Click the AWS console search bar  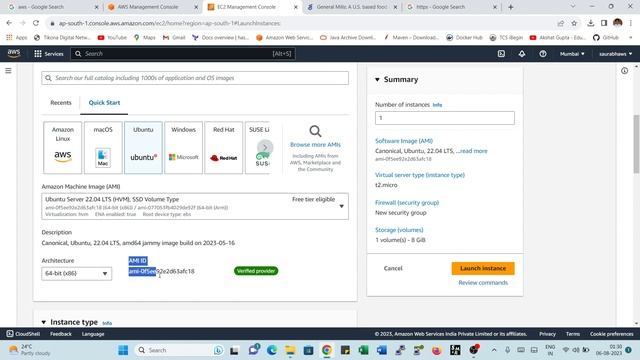(x=183, y=53)
